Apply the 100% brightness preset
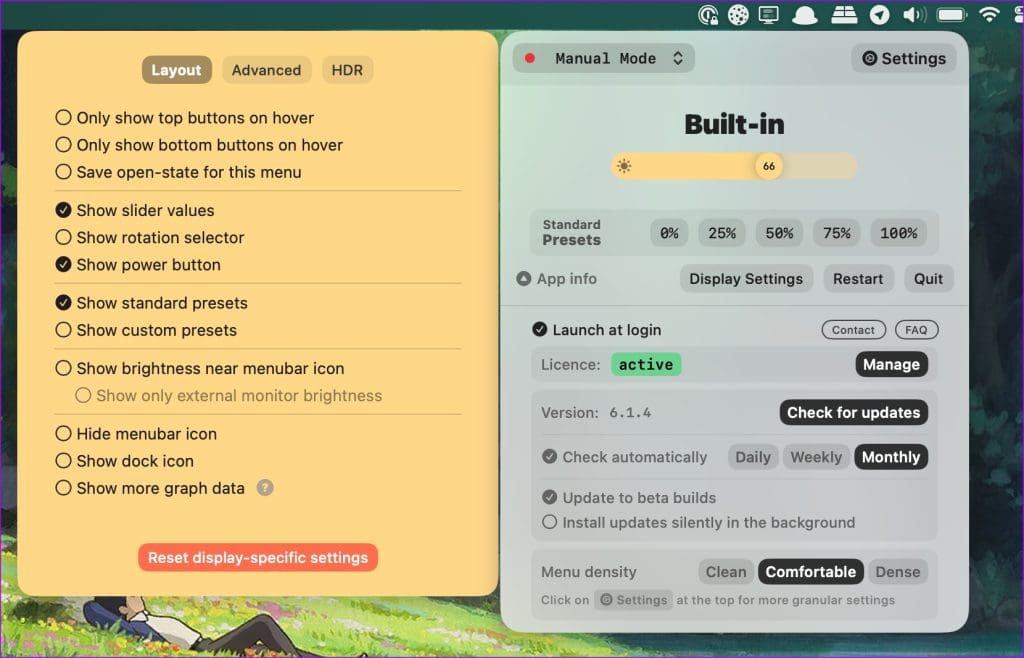 click(x=898, y=233)
